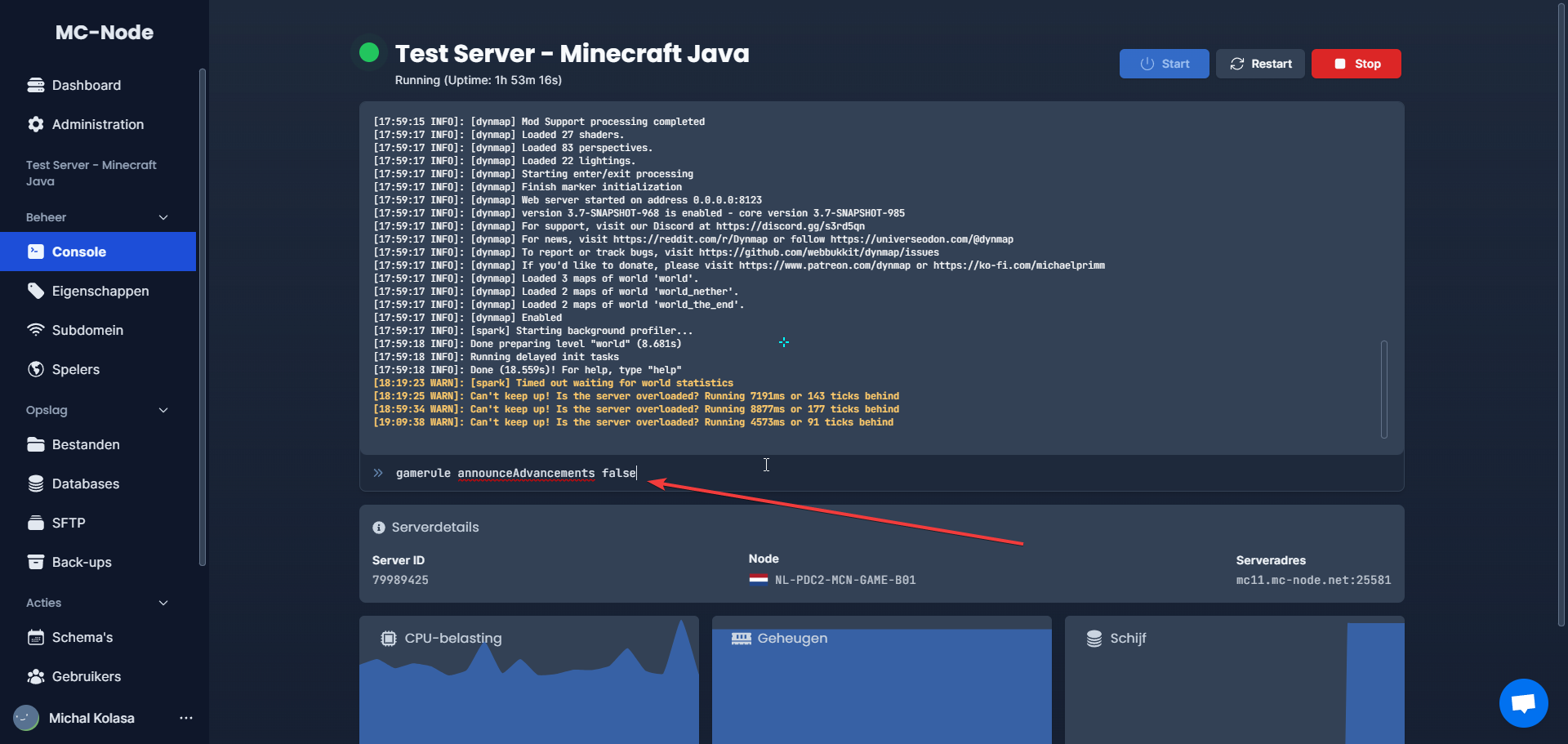This screenshot has width=1568, height=744.
Task: Open the Schema's page
Action: point(98,637)
